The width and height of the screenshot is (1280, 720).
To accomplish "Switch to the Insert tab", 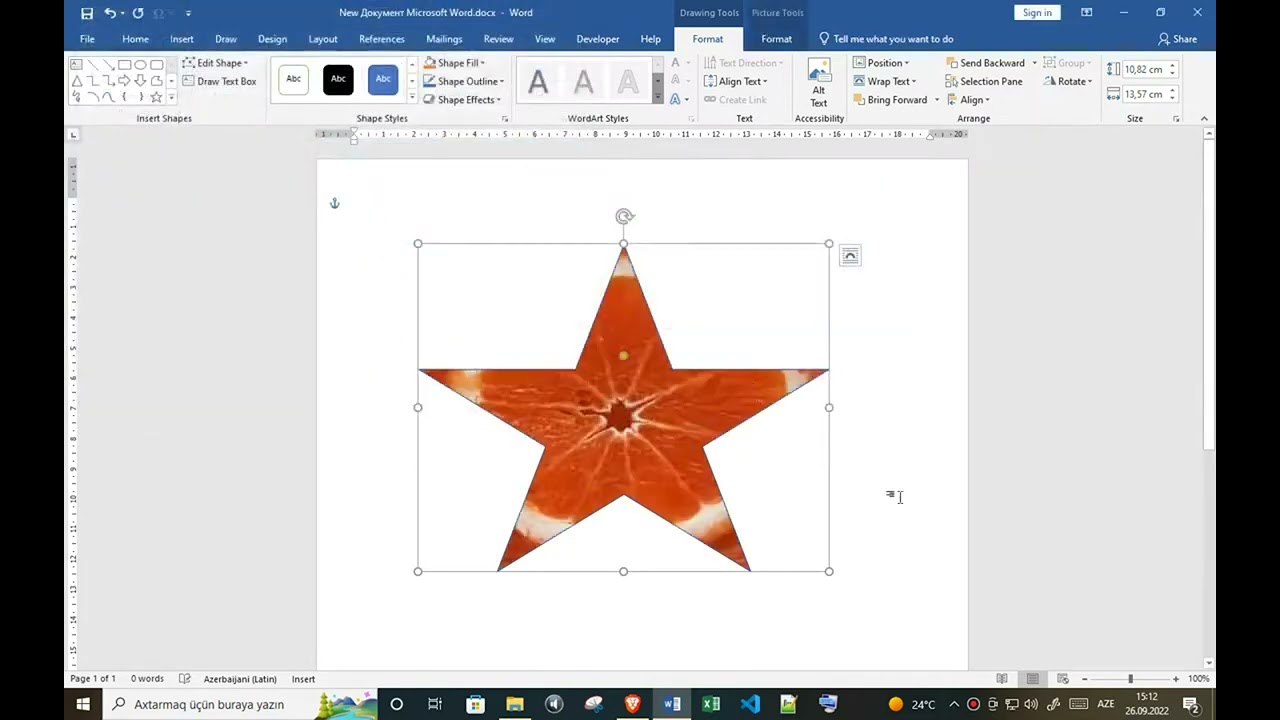I will [x=182, y=39].
